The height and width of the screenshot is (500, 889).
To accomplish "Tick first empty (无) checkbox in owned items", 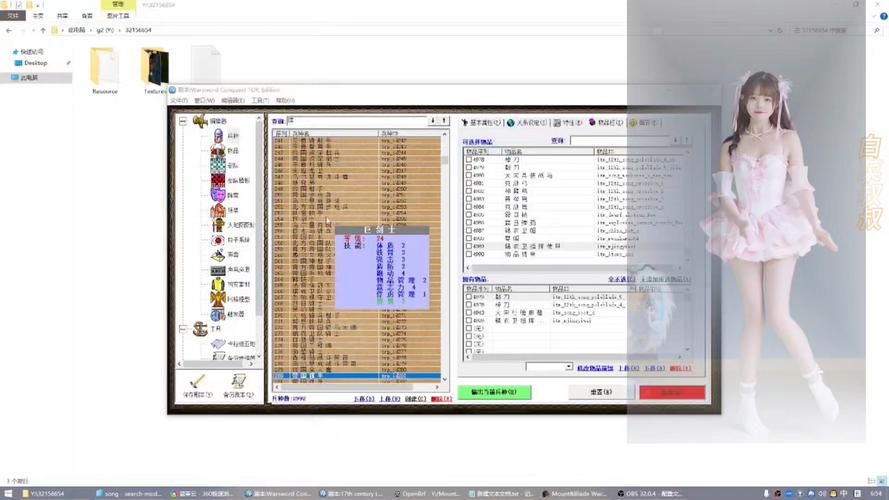I will point(468,328).
